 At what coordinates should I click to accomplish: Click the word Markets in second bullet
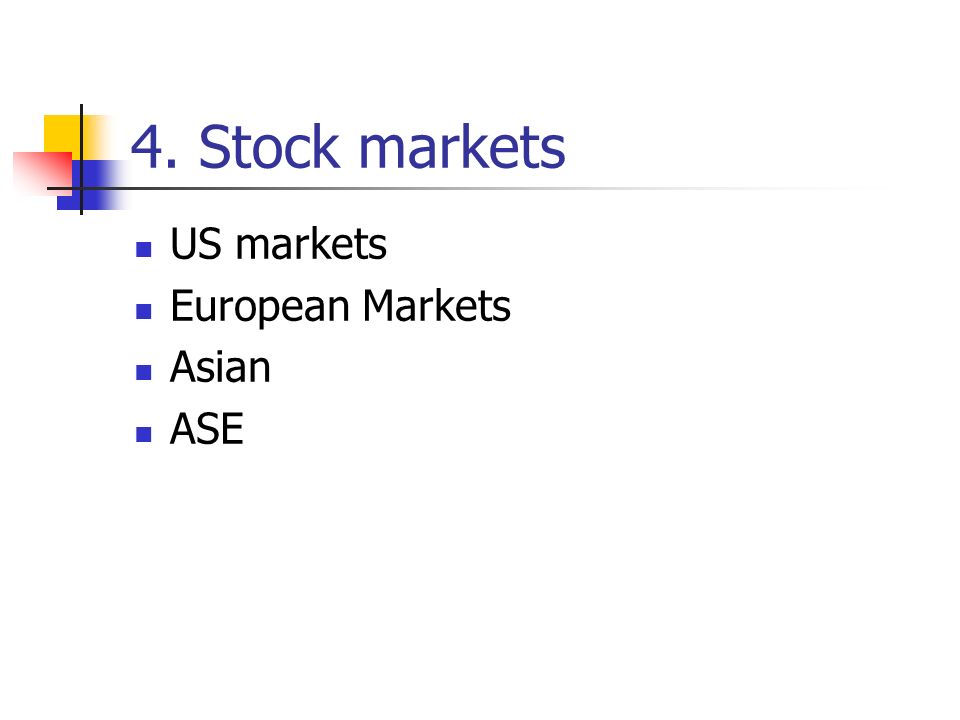click(x=437, y=306)
